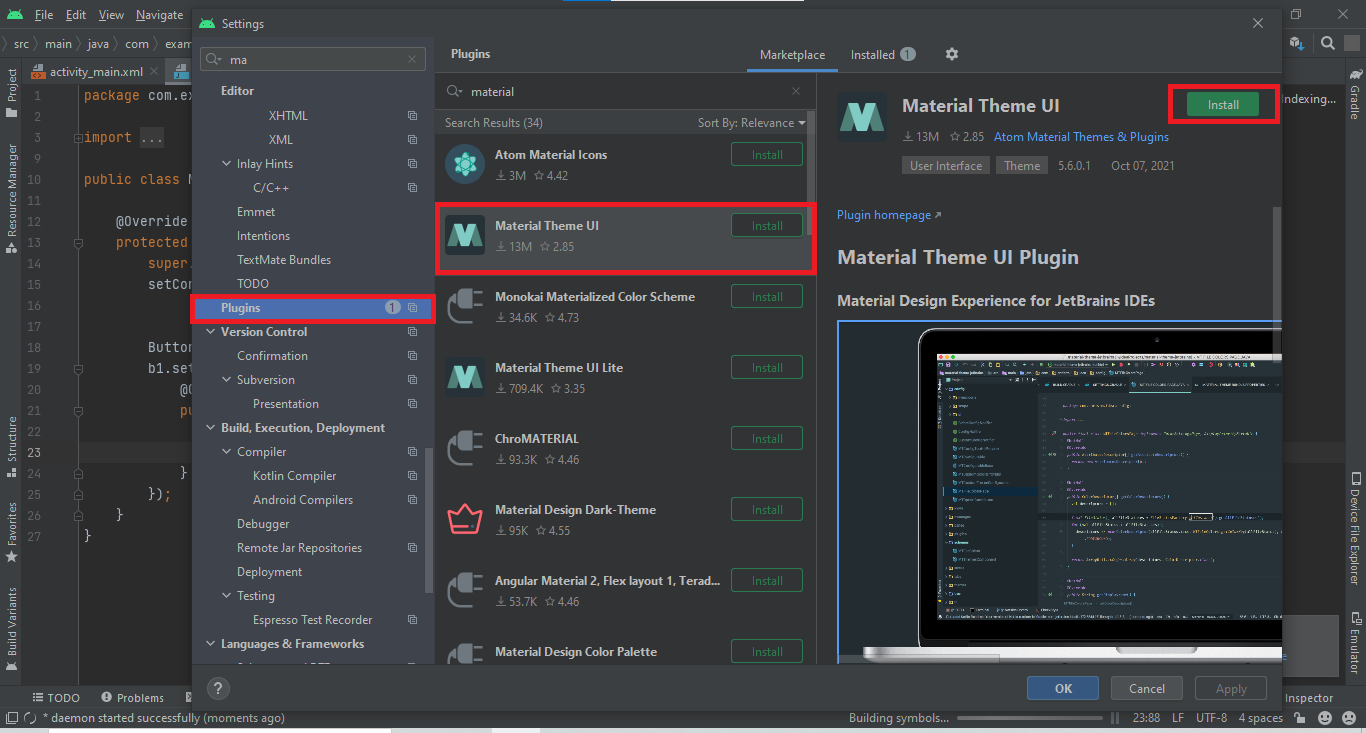Collapse the Compiler tree node
Viewport: 1366px width, 733px height.
click(x=226, y=452)
